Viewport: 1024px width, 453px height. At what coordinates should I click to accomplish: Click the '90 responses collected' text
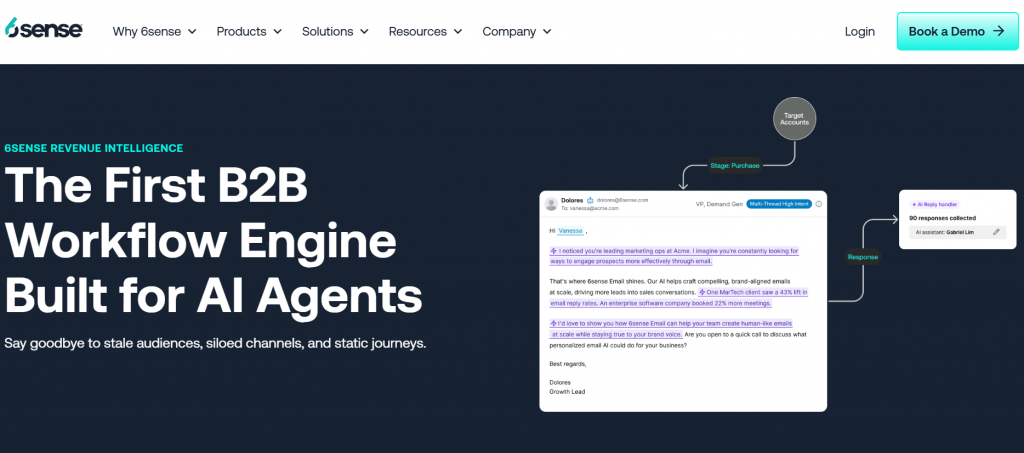pyautogui.click(x=942, y=218)
